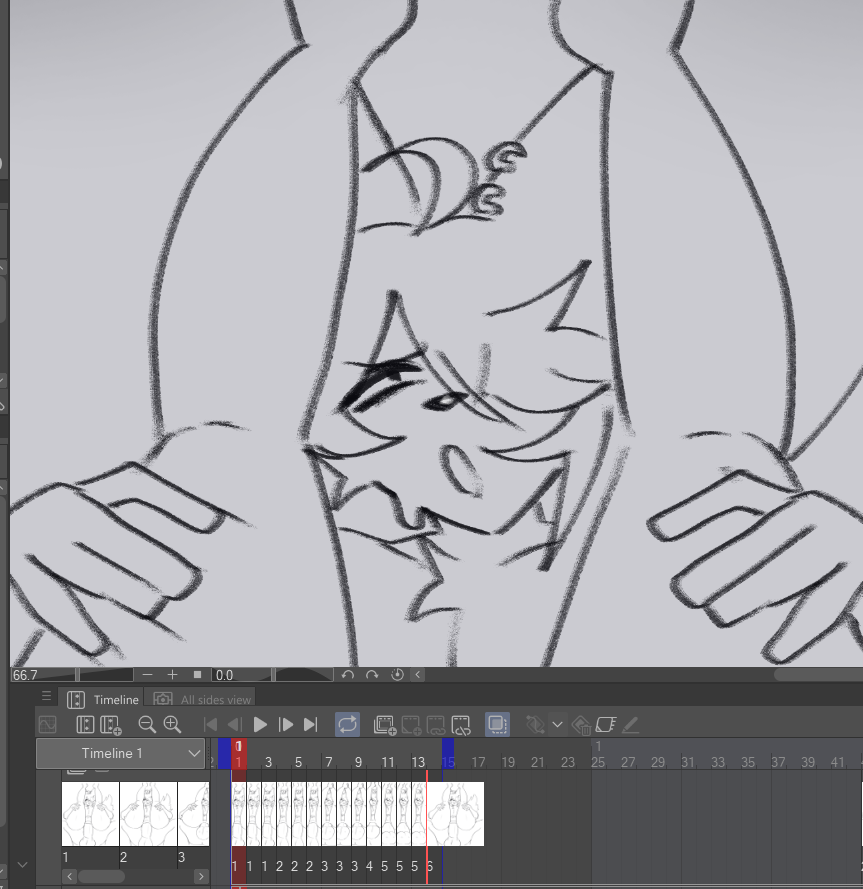Click the cel list scrollbar thumb

point(101,877)
